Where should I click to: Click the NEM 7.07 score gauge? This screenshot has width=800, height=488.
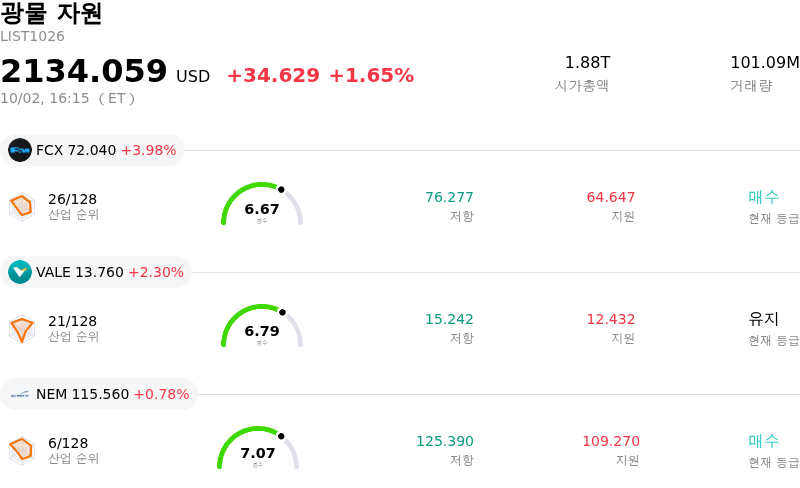[x=258, y=448]
